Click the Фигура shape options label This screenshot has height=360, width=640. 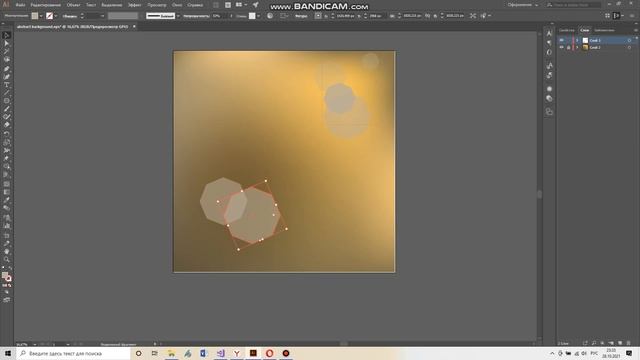point(301,16)
